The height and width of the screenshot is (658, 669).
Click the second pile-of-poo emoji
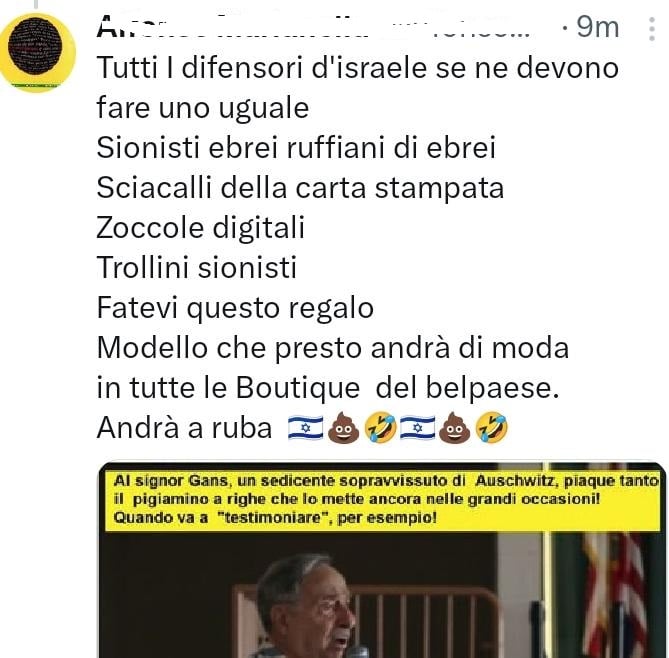pyautogui.click(x=455, y=428)
